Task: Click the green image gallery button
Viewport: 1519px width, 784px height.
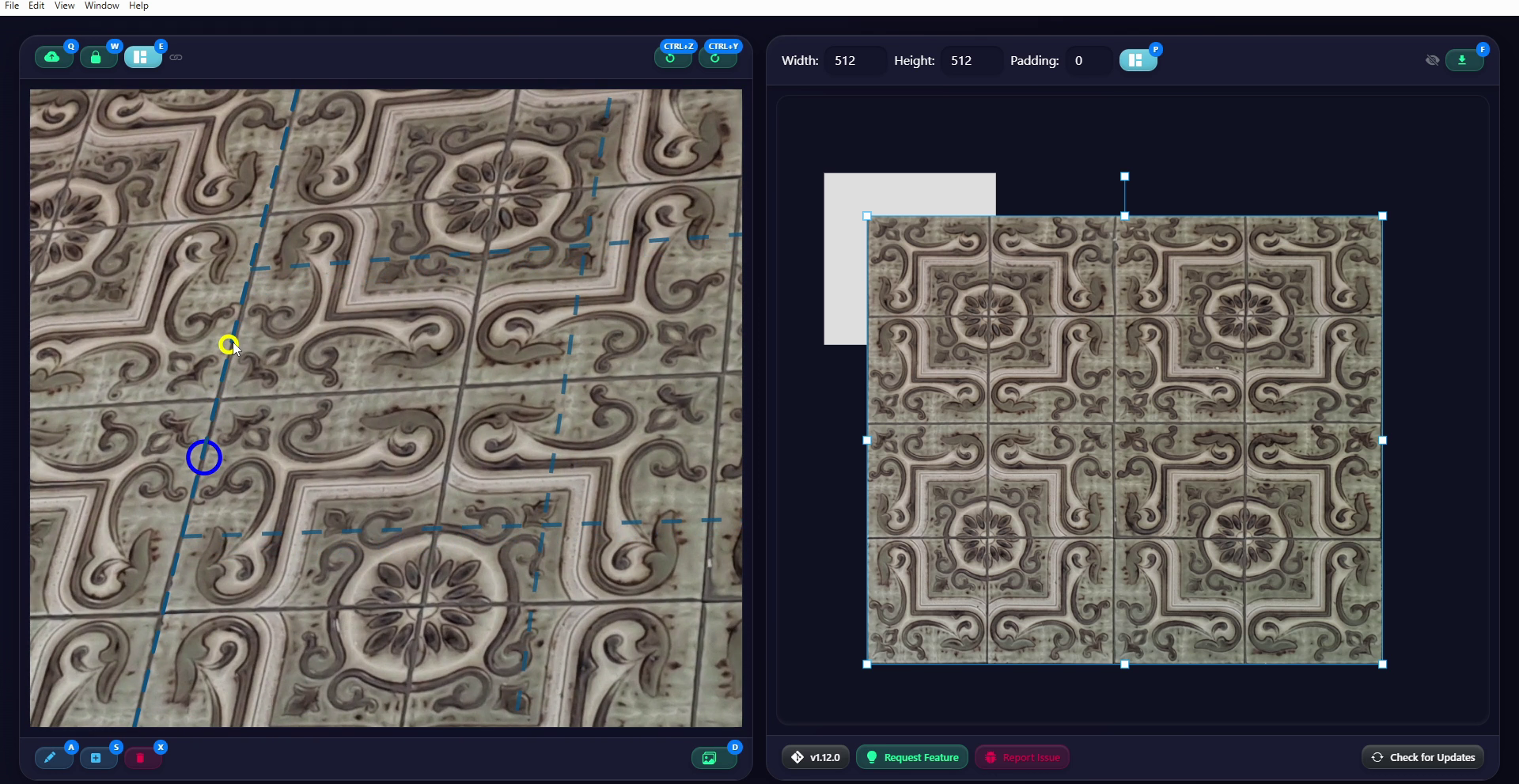Action: pos(711,758)
